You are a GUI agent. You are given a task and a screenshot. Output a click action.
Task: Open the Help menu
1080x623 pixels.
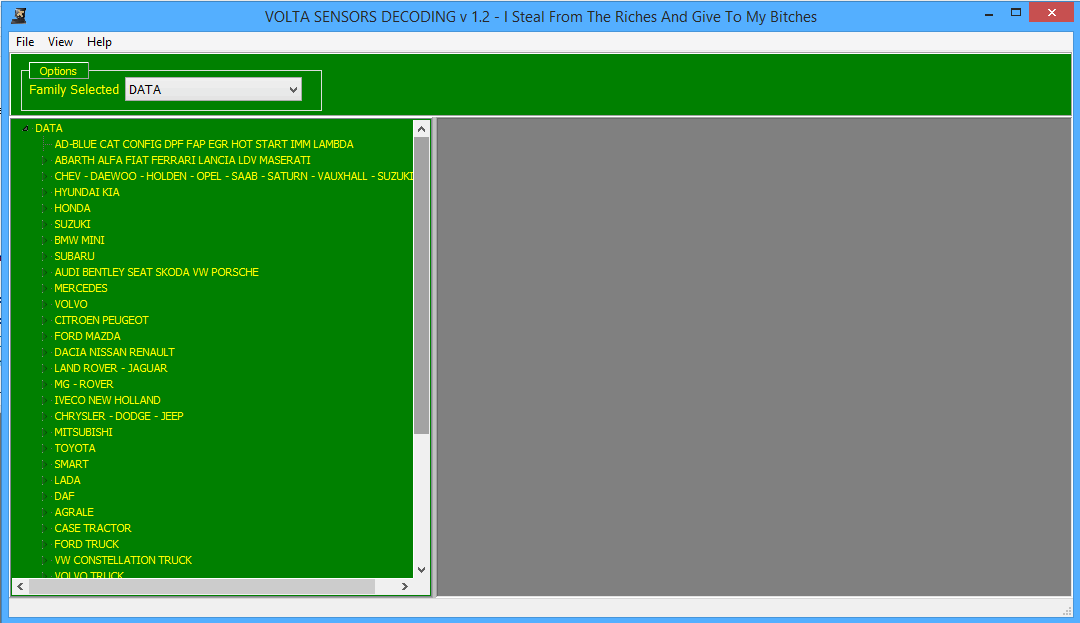(x=99, y=42)
